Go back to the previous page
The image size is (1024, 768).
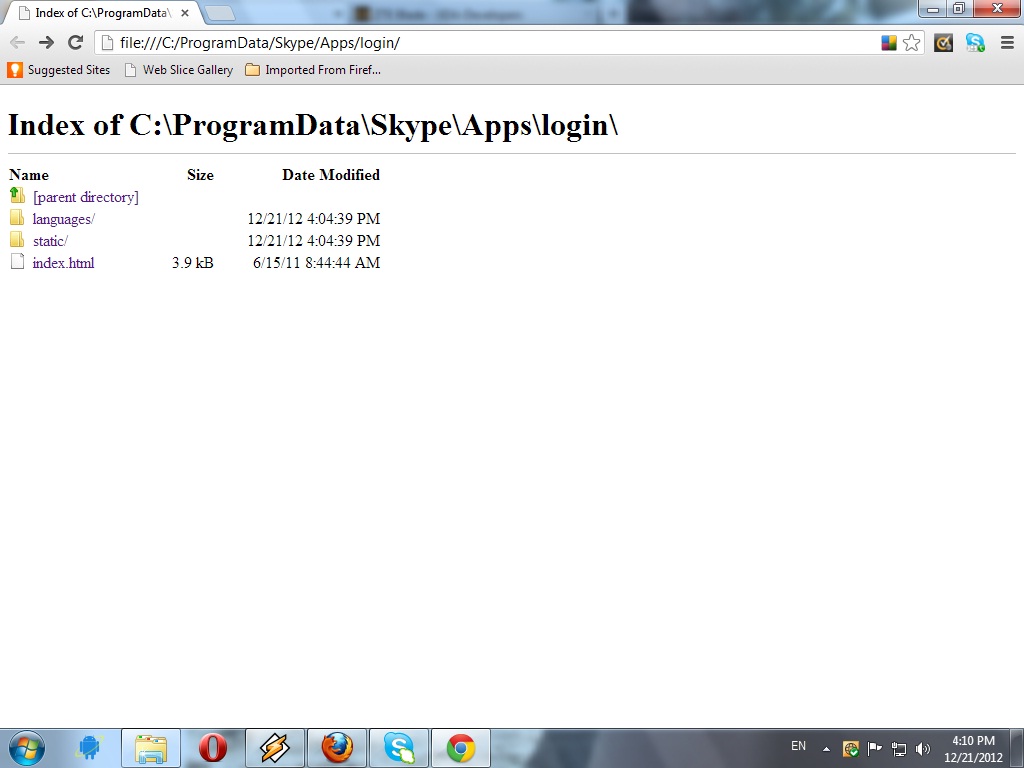tap(18, 42)
